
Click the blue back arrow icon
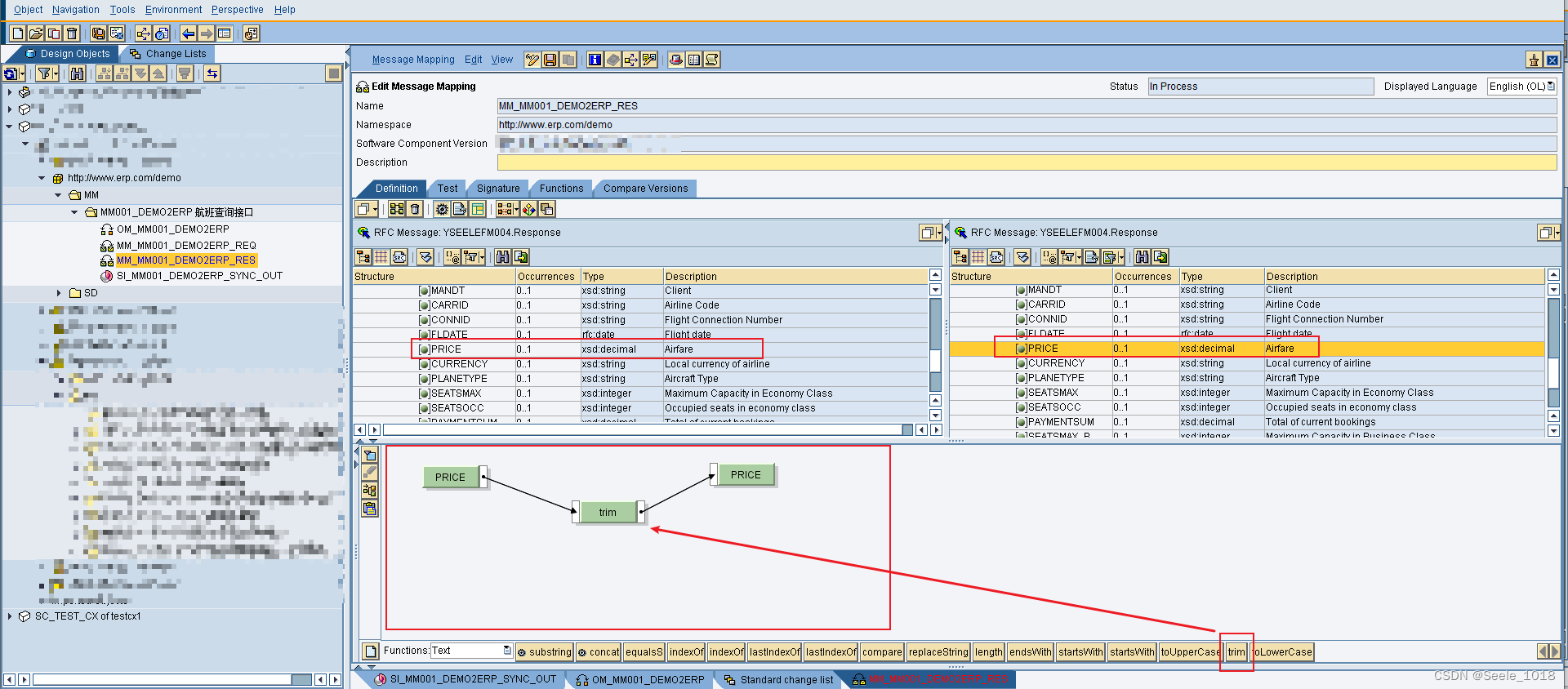[x=189, y=33]
